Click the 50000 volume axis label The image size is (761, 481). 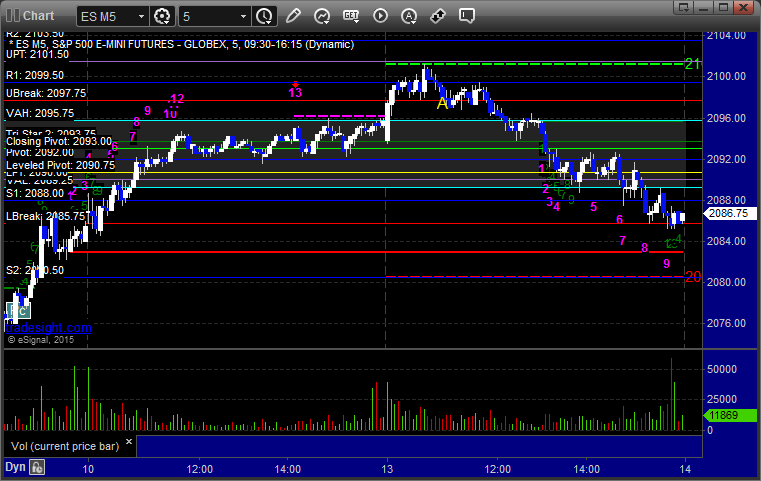pyautogui.click(x=722, y=369)
